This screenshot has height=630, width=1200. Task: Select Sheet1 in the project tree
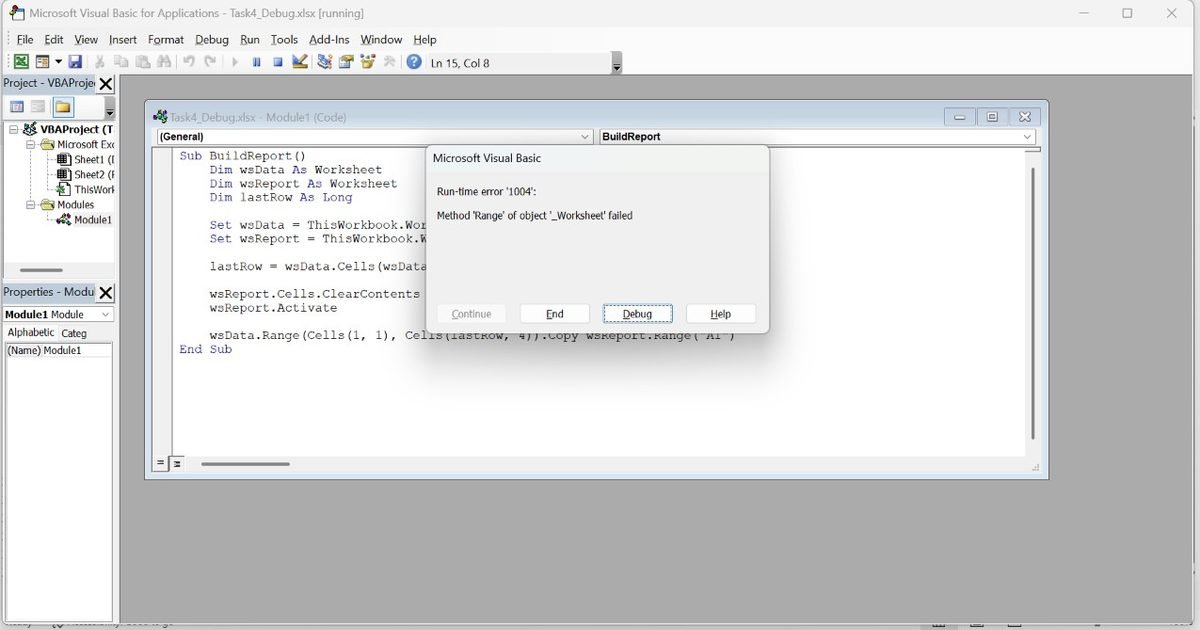(86, 159)
